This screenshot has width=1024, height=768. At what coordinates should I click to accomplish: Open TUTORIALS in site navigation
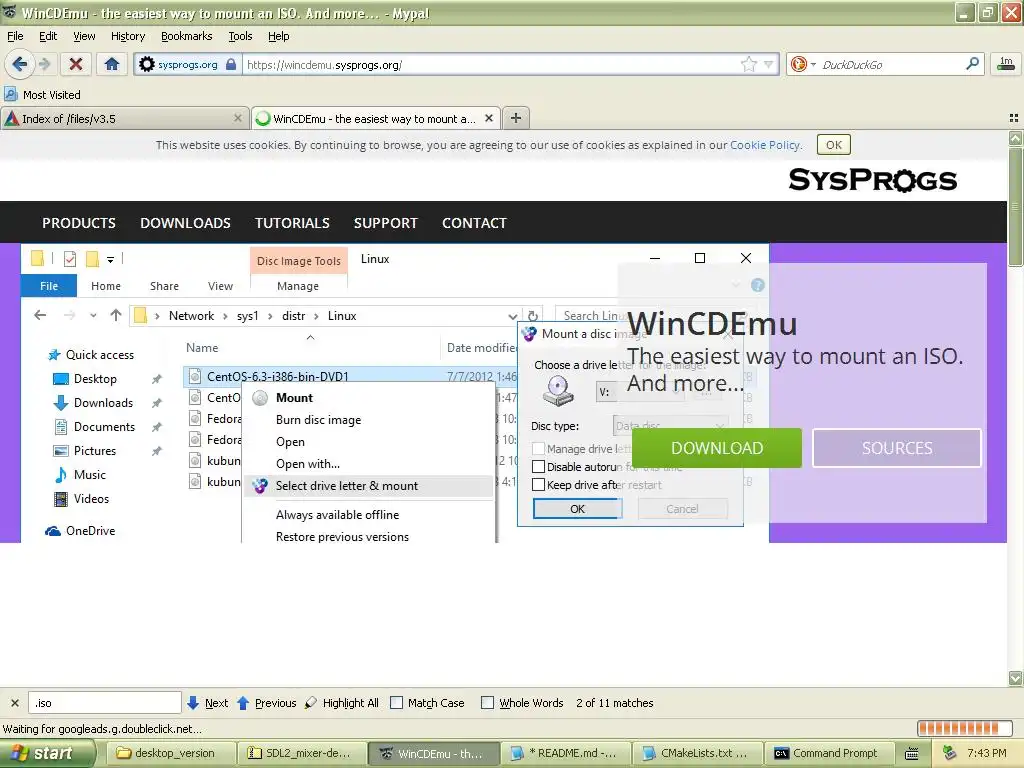pyautogui.click(x=292, y=223)
